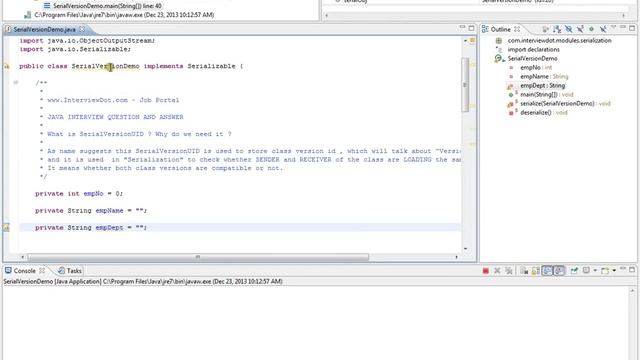Maximize the Console view
The width and height of the screenshot is (640, 360).
tap(632, 269)
